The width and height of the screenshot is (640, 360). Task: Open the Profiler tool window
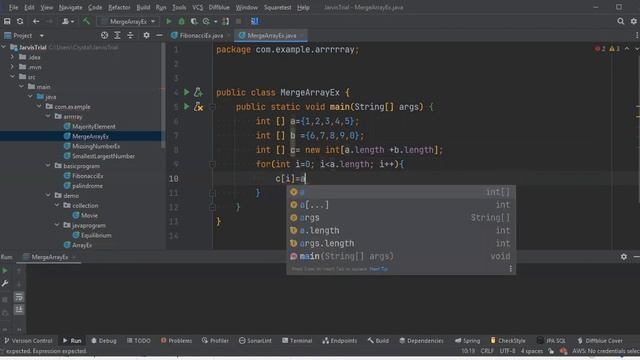215,340
